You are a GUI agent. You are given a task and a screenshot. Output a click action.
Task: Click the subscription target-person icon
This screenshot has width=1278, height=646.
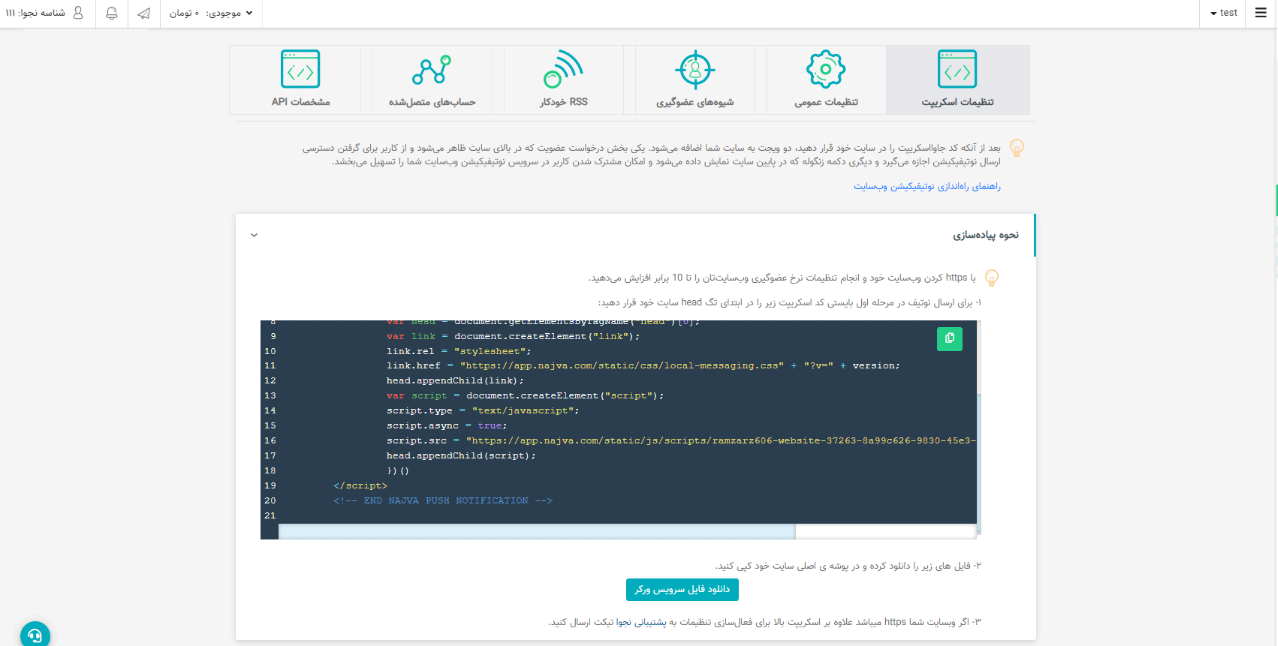(695, 70)
